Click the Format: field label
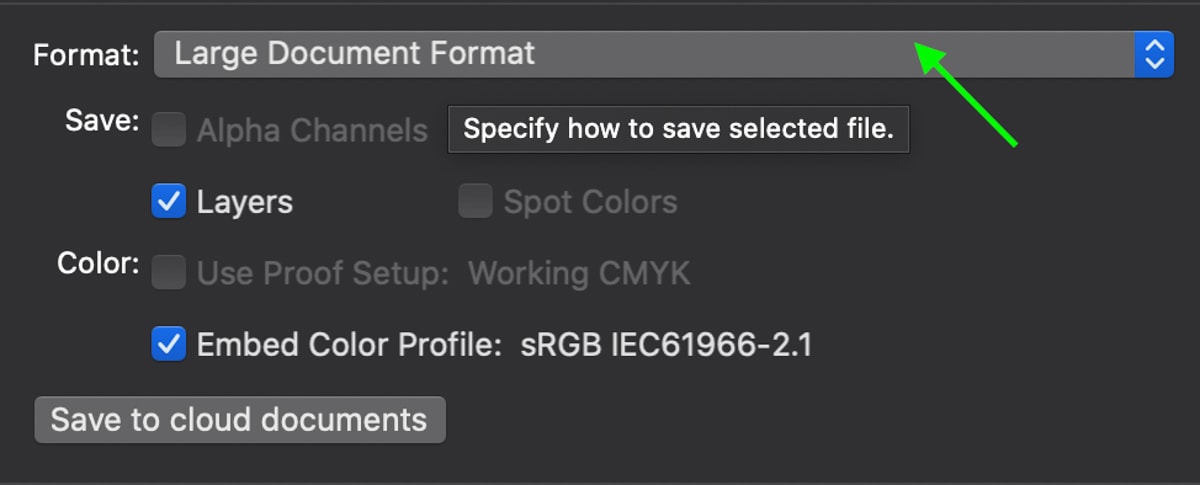1200x485 pixels. tap(87, 55)
